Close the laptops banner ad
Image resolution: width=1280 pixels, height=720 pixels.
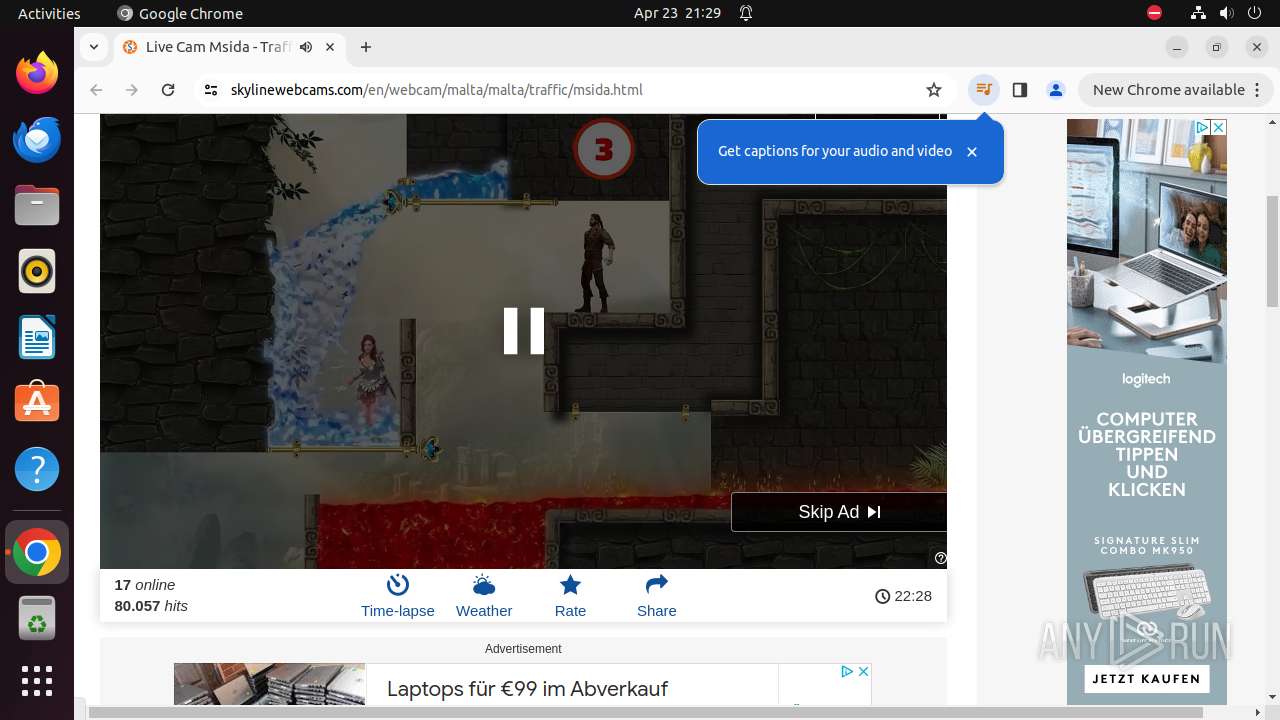tap(863, 671)
